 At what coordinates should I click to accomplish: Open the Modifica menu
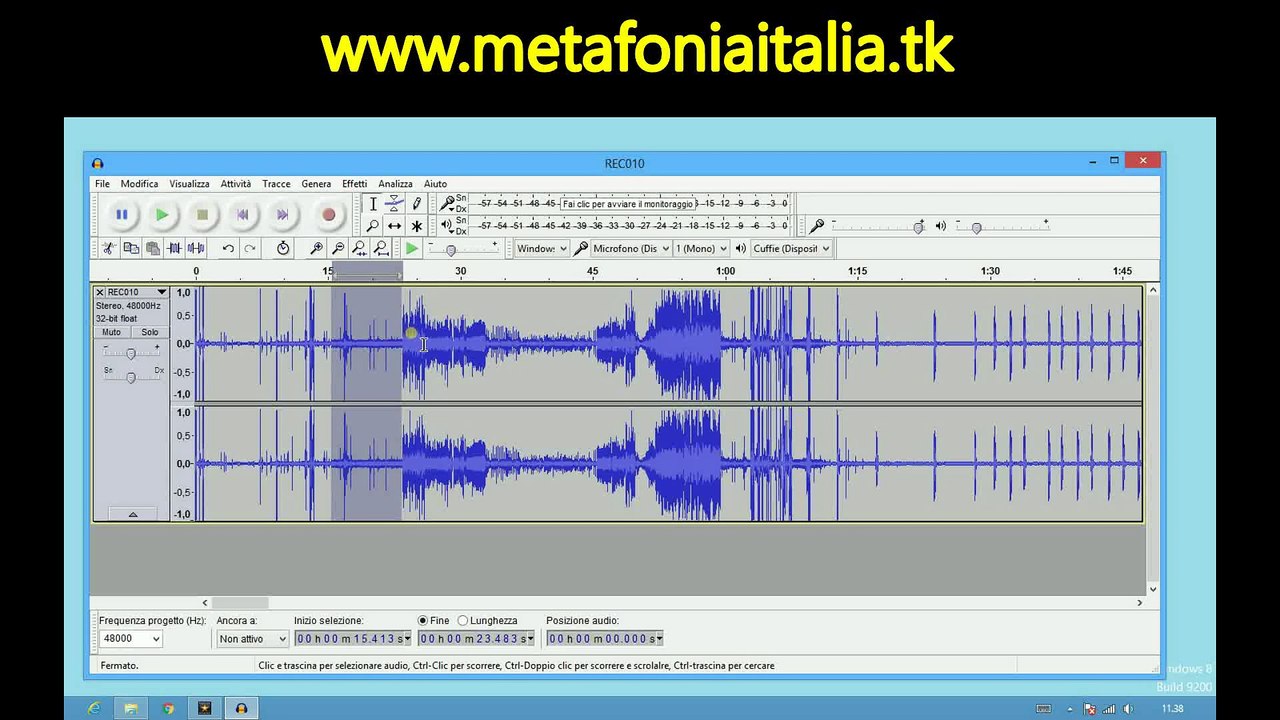139,184
